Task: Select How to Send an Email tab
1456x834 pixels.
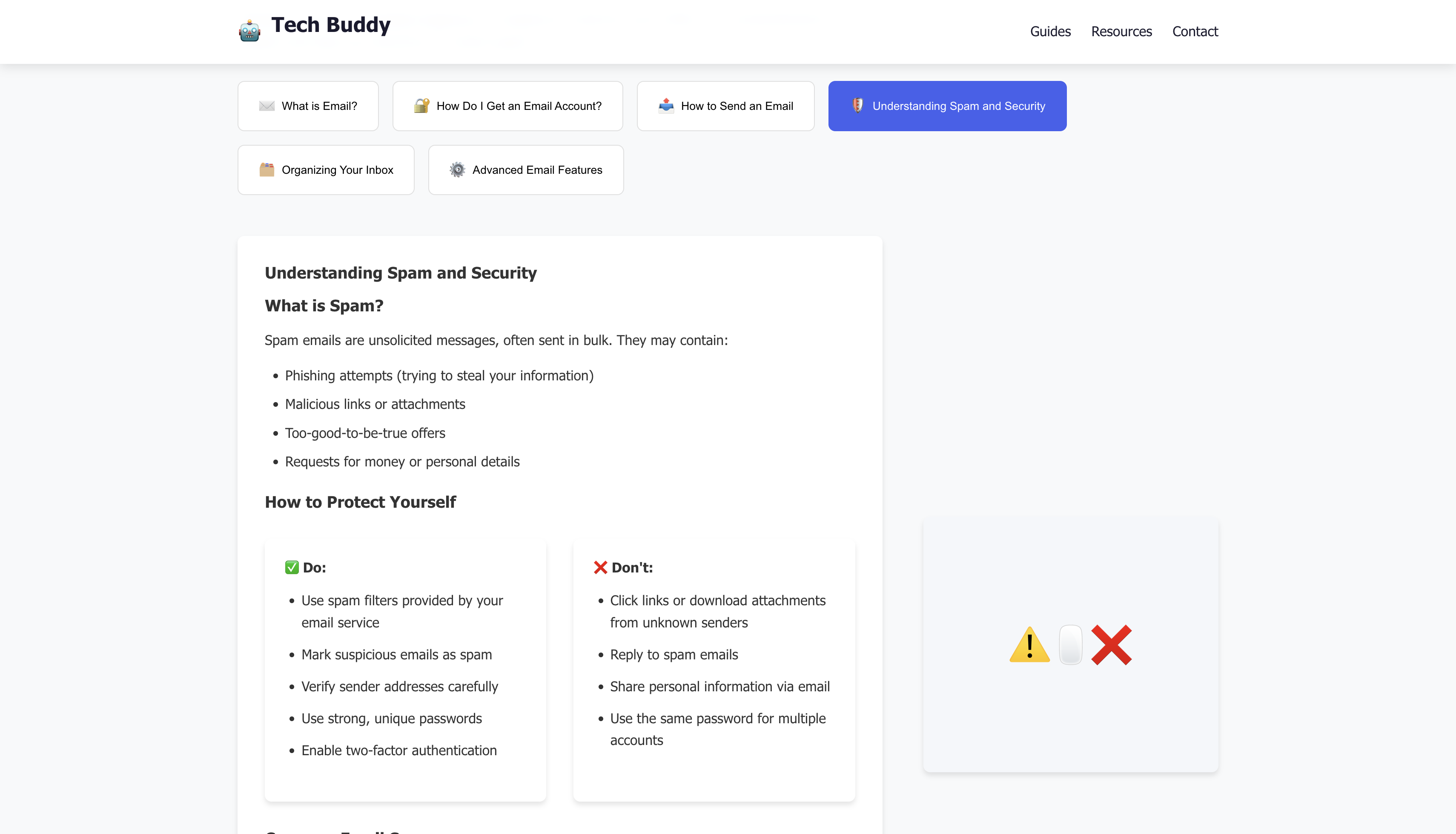Action: pyautogui.click(x=737, y=106)
